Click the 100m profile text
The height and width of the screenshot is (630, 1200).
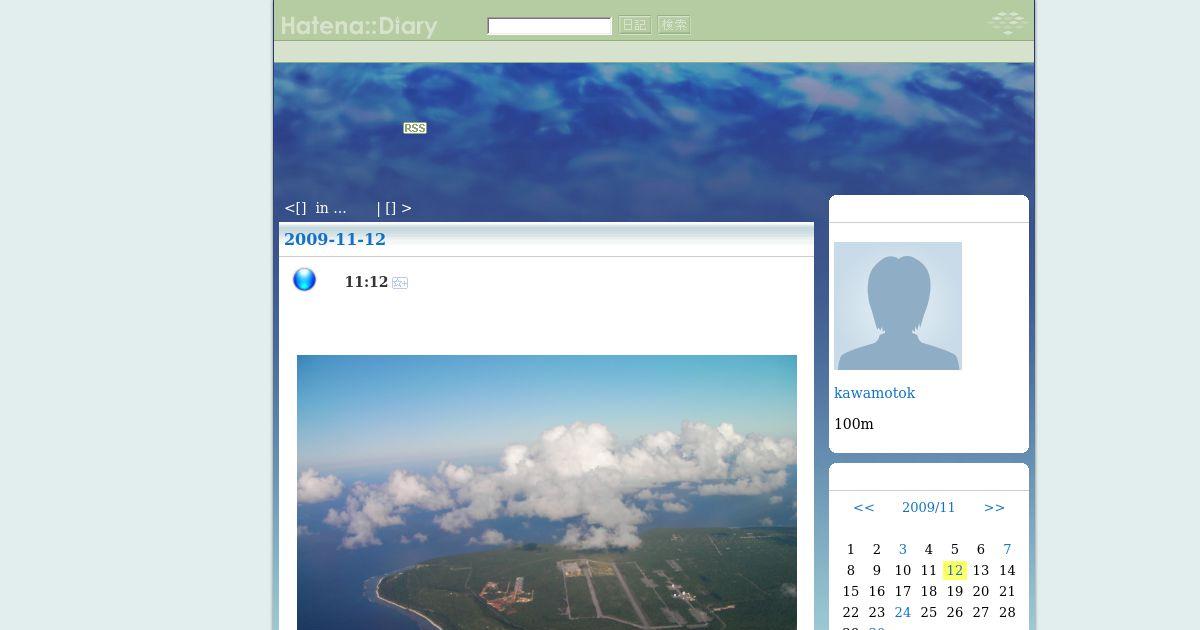pyautogui.click(x=854, y=424)
